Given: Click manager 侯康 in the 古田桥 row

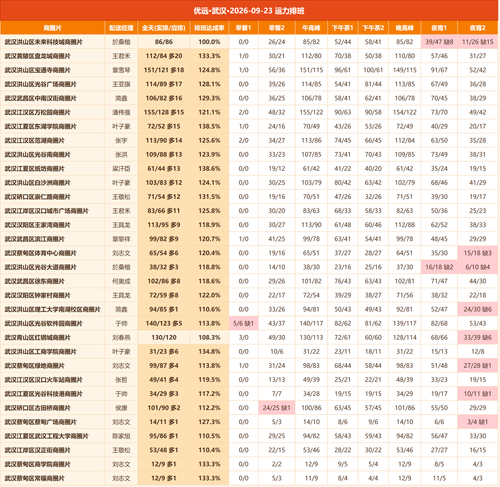Looking at the screenshot, I should coord(121,408).
